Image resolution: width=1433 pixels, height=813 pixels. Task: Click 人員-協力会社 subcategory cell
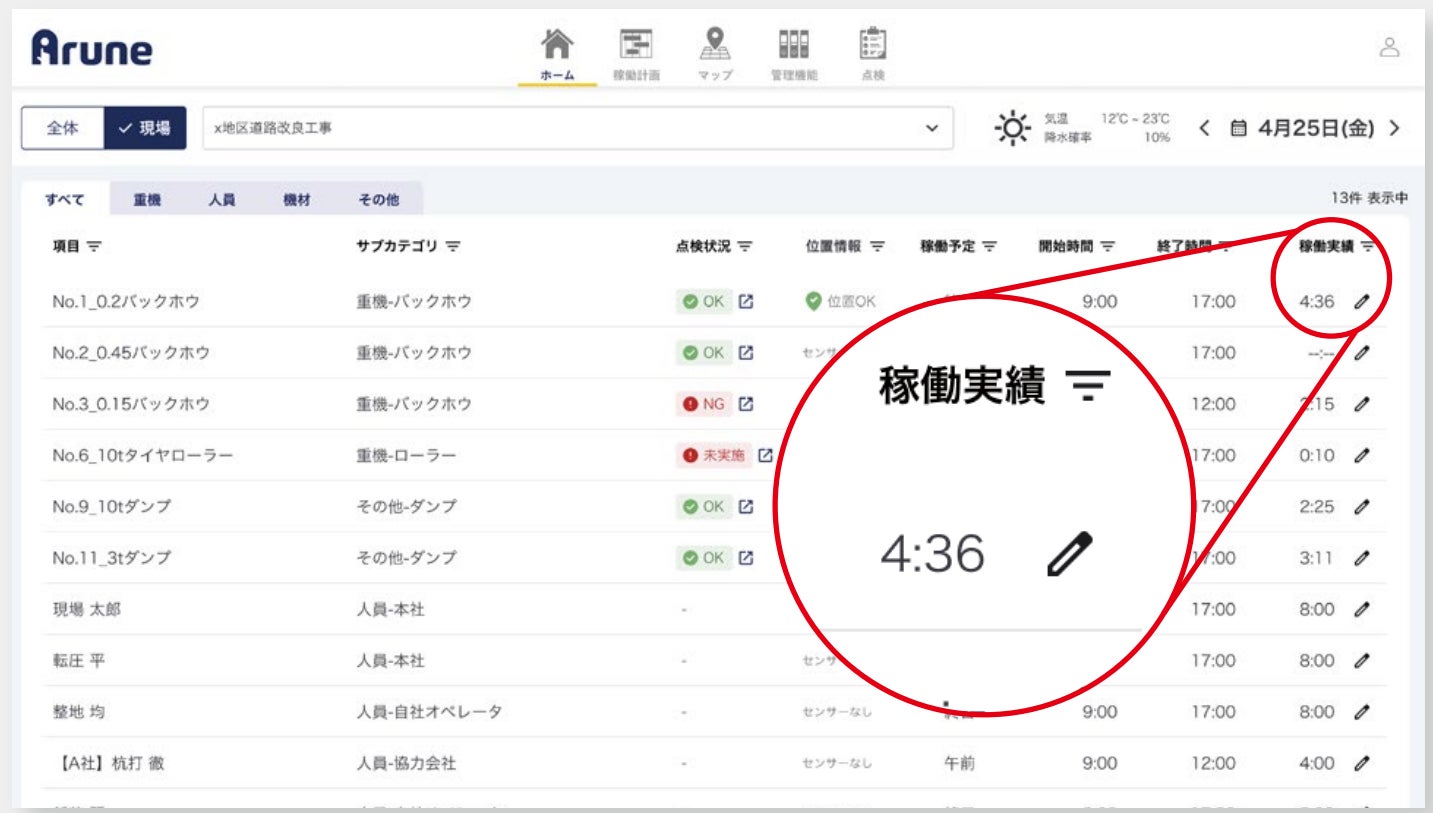click(406, 763)
